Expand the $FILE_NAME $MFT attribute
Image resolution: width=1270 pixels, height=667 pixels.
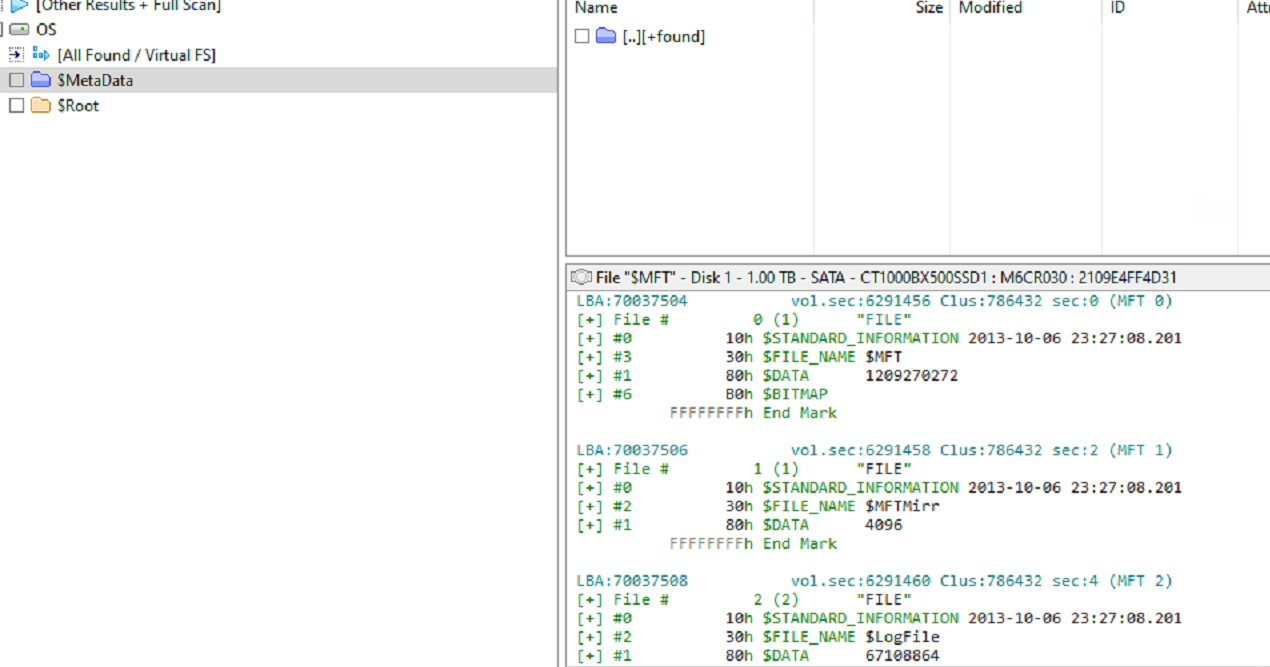tap(591, 357)
